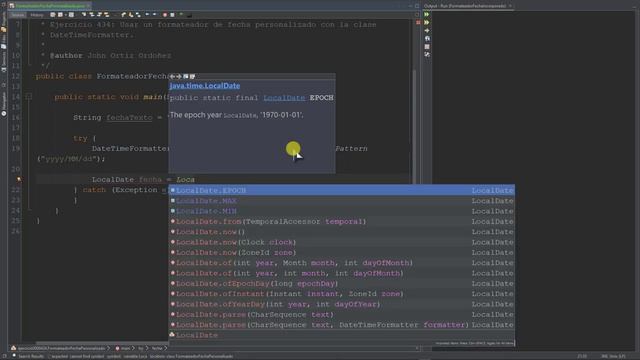This screenshot has width=640, height=360.
Task: Select LocalDate.from(TemporalAccessor temporal) suggestion
Action: (342, 221)
